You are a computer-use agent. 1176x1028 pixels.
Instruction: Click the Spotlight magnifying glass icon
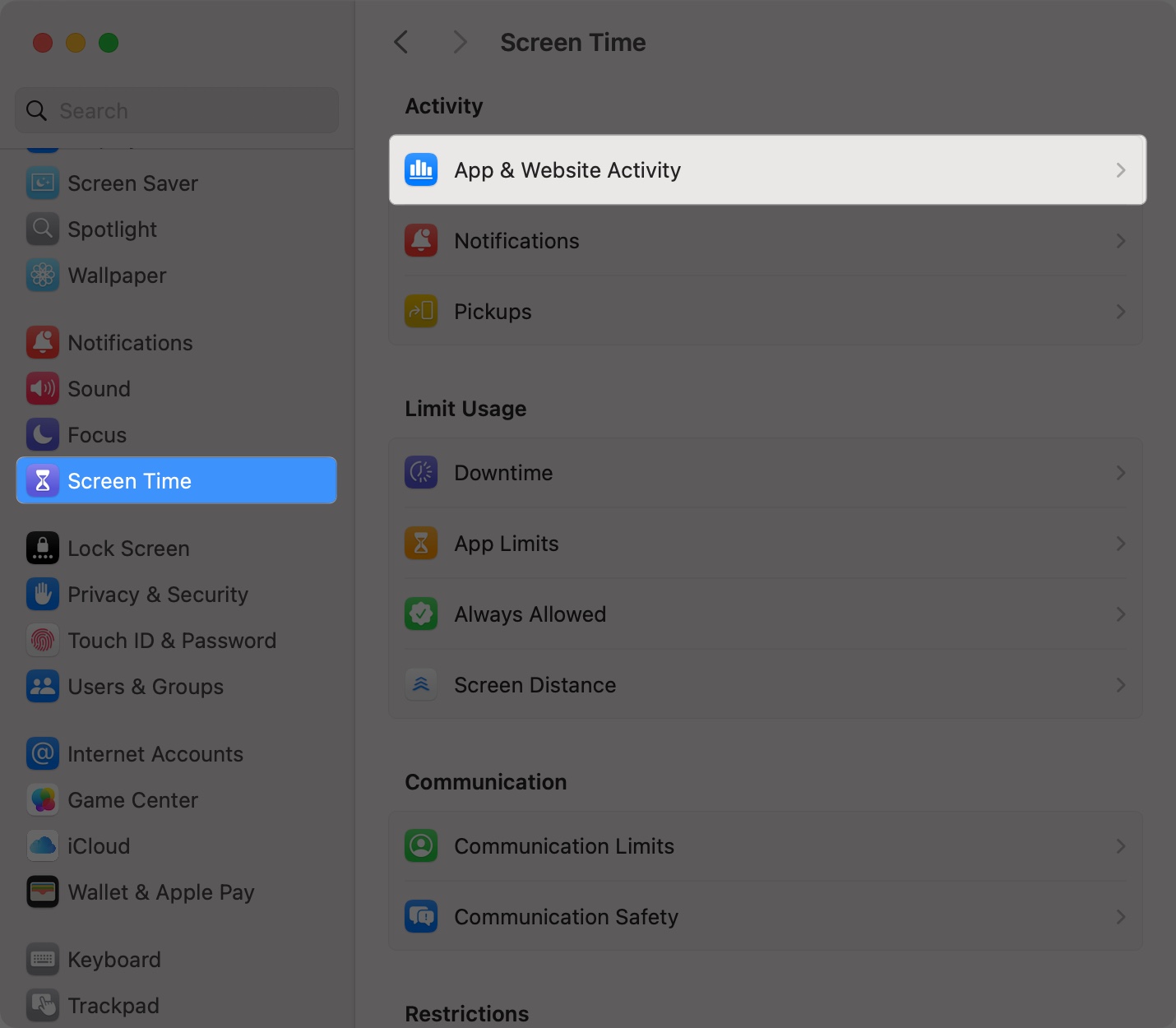pos(42,229)
